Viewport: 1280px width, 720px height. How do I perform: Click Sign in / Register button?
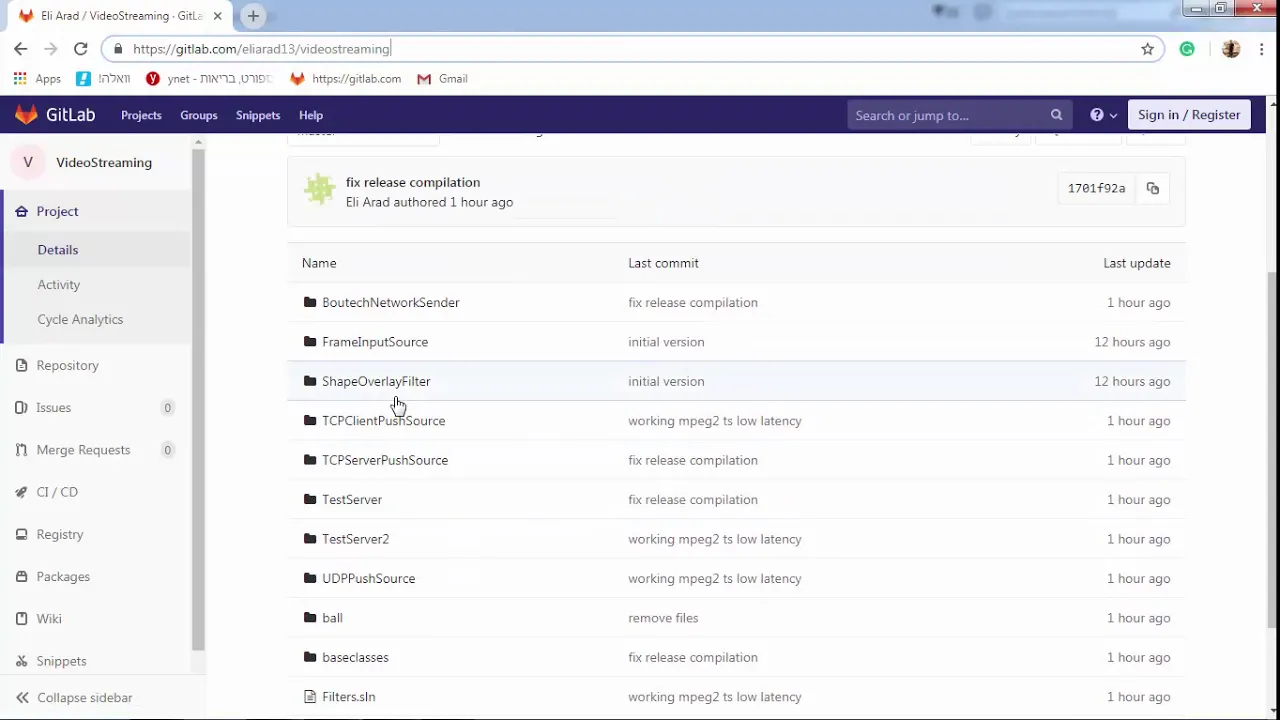(1189, 115)
